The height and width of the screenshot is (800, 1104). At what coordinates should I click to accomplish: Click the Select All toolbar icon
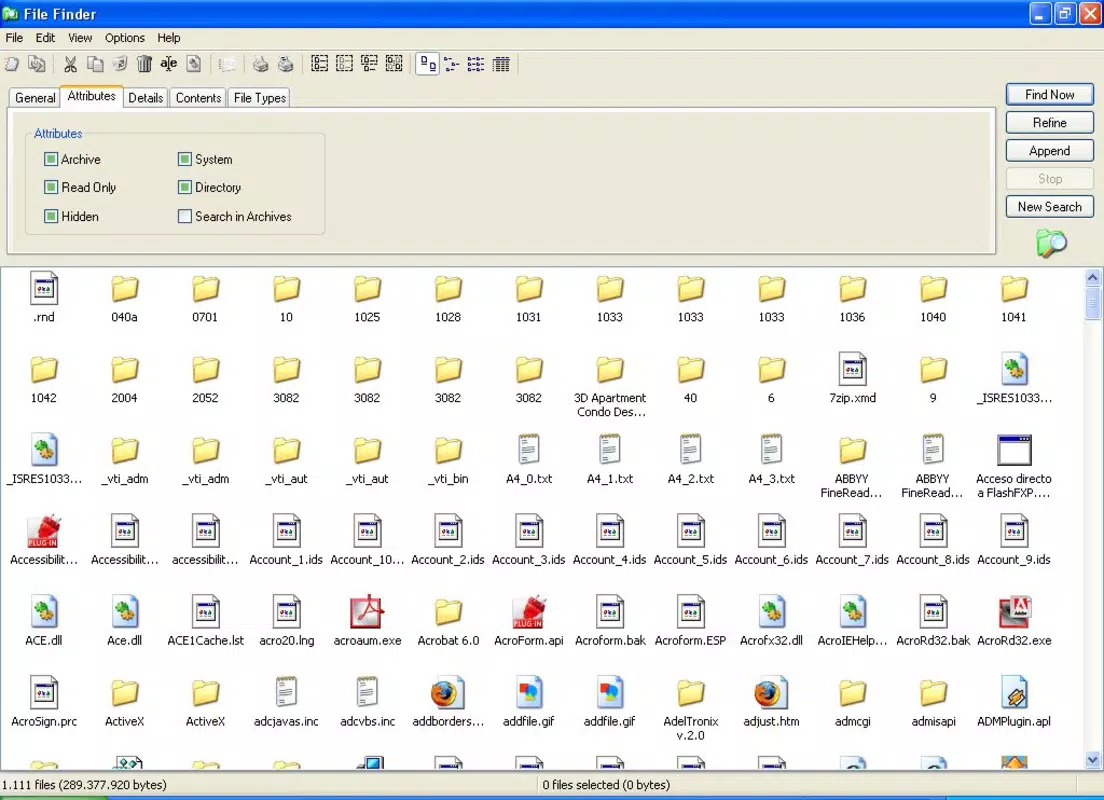[x=320, y=65]
